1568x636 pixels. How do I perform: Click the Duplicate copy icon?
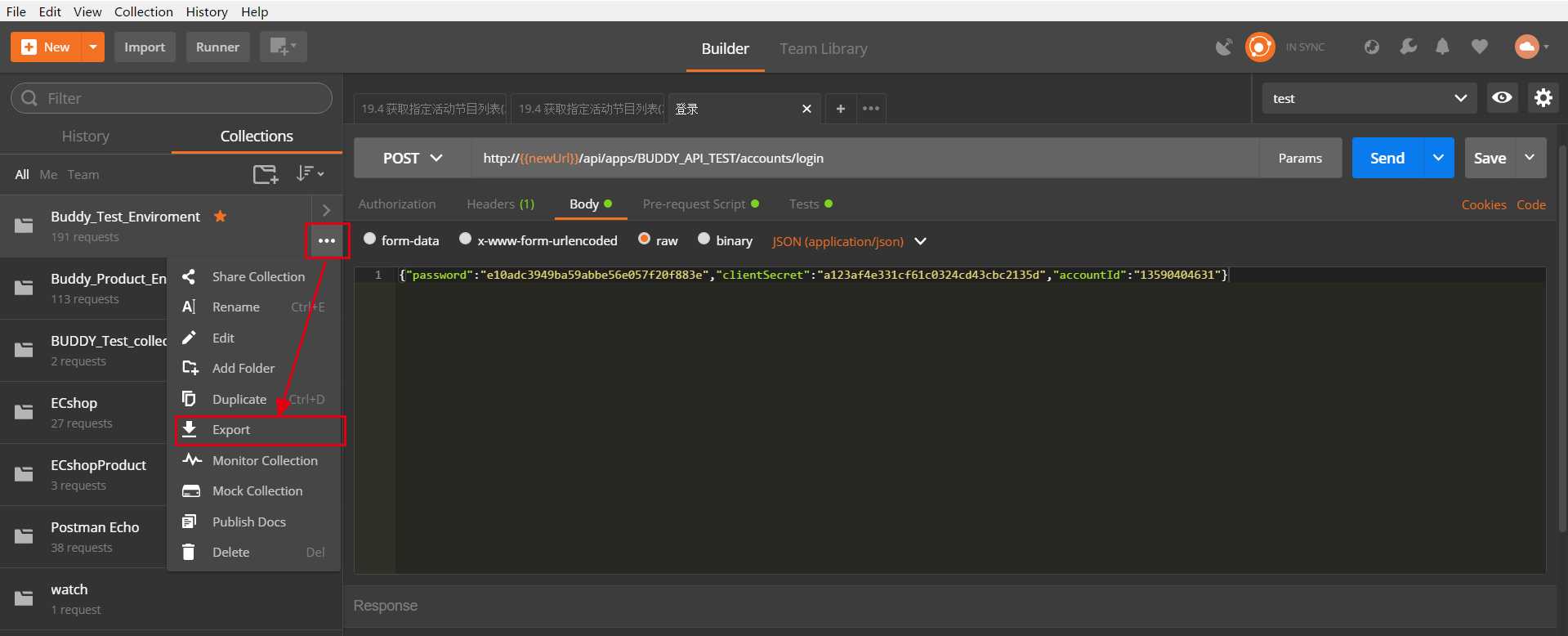click(x=189, y=399)
